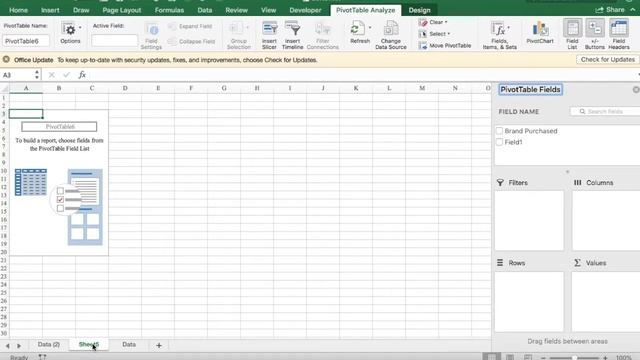
Task: Toggle the Field List button
Action: [572, 34]
